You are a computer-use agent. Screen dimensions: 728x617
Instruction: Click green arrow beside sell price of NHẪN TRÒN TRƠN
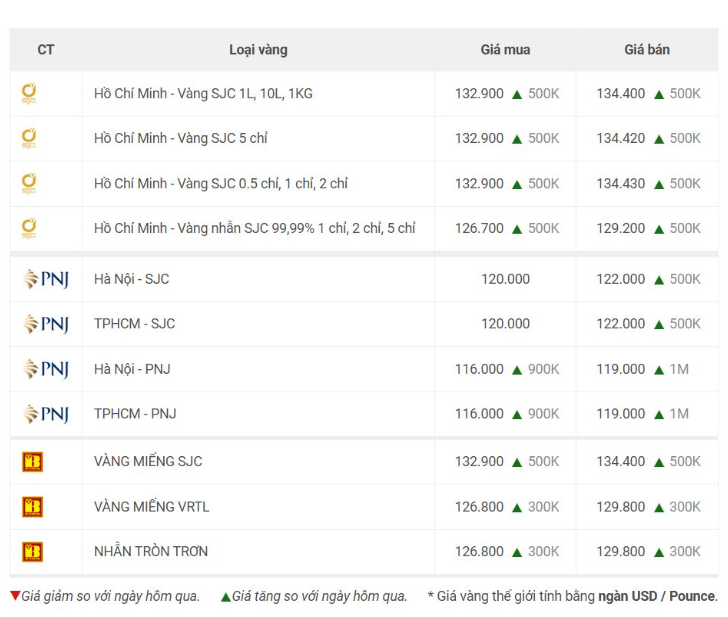pos(658,552)
